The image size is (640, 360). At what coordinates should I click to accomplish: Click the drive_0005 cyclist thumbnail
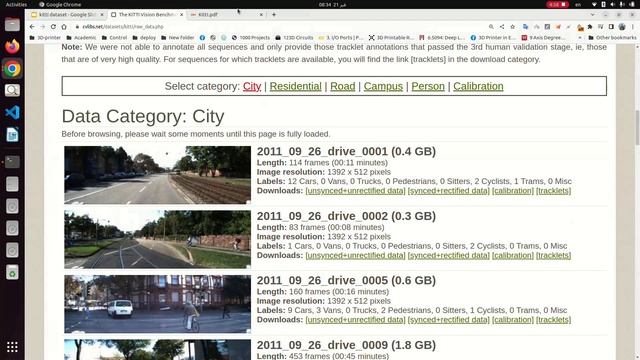click(x=158, y=304)
